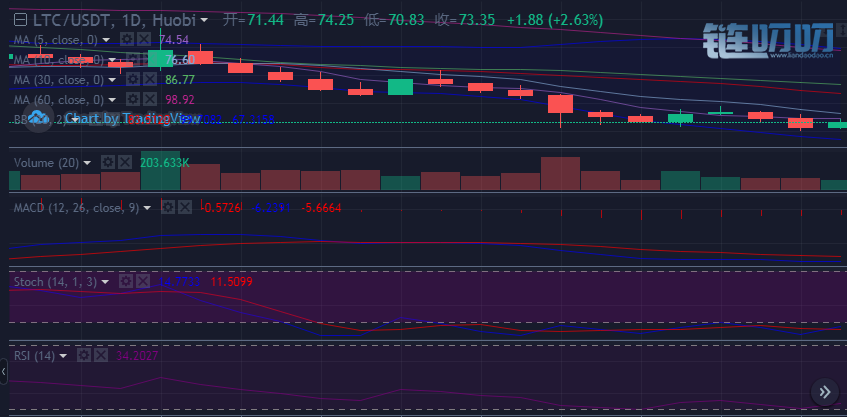Remove Volume (20) indicator with its X icon

[125, 163]
